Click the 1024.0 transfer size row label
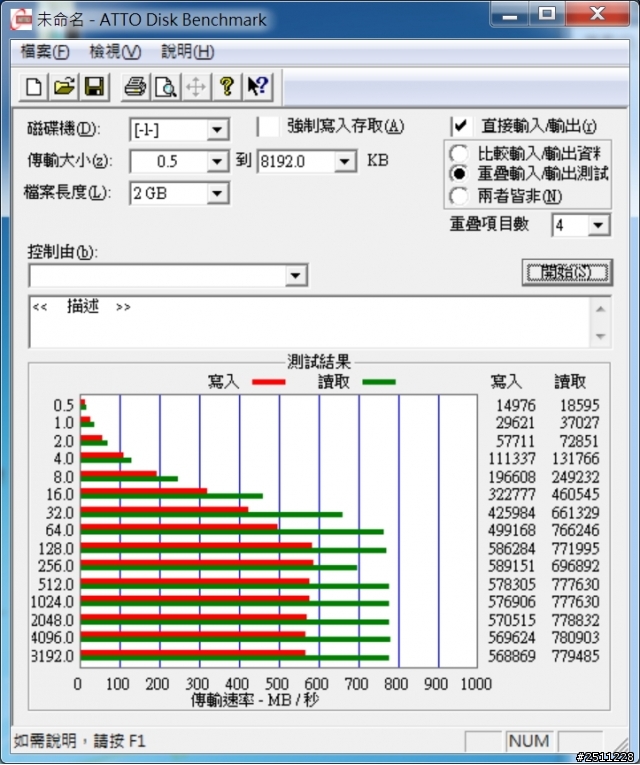The width and height of the screenshot is (640, 765). 52,602
